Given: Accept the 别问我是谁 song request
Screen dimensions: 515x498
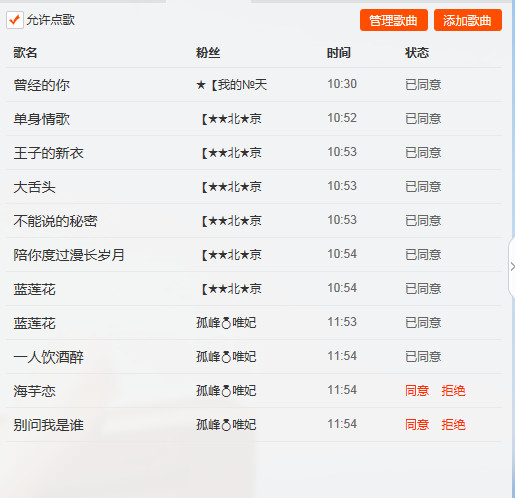Looking at the screenshot, I should click(417, 425).
